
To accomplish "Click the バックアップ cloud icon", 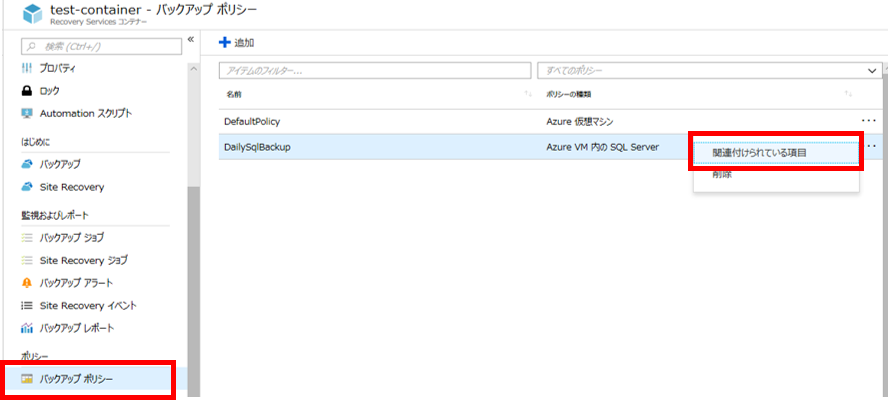I will tap(27, 164).
